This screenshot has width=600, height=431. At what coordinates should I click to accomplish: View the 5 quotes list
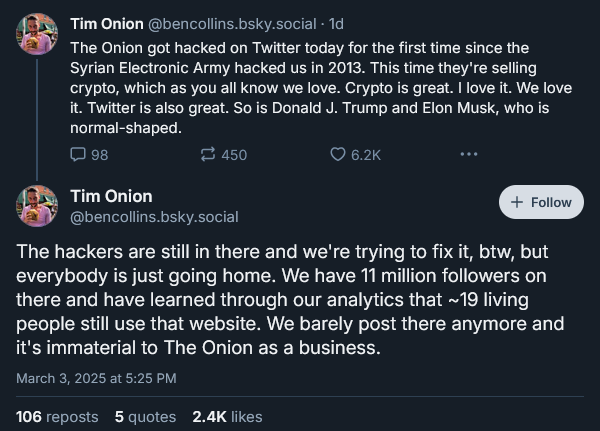[x=145, y=417]
